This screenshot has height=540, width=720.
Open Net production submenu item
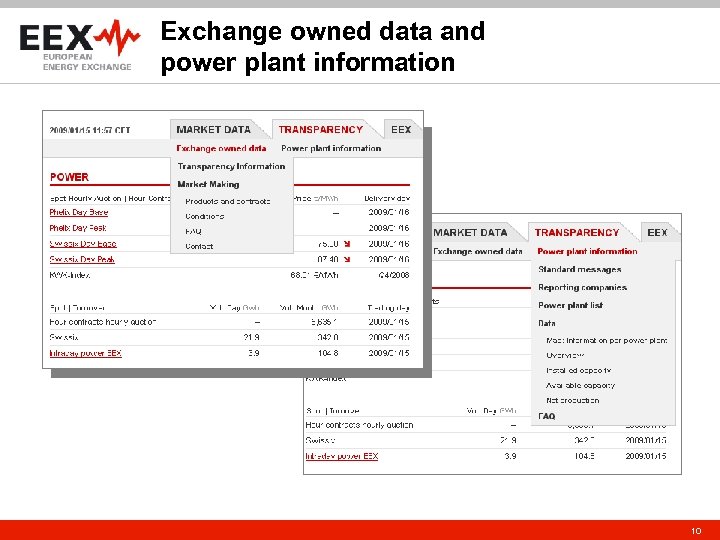[573, 400]
